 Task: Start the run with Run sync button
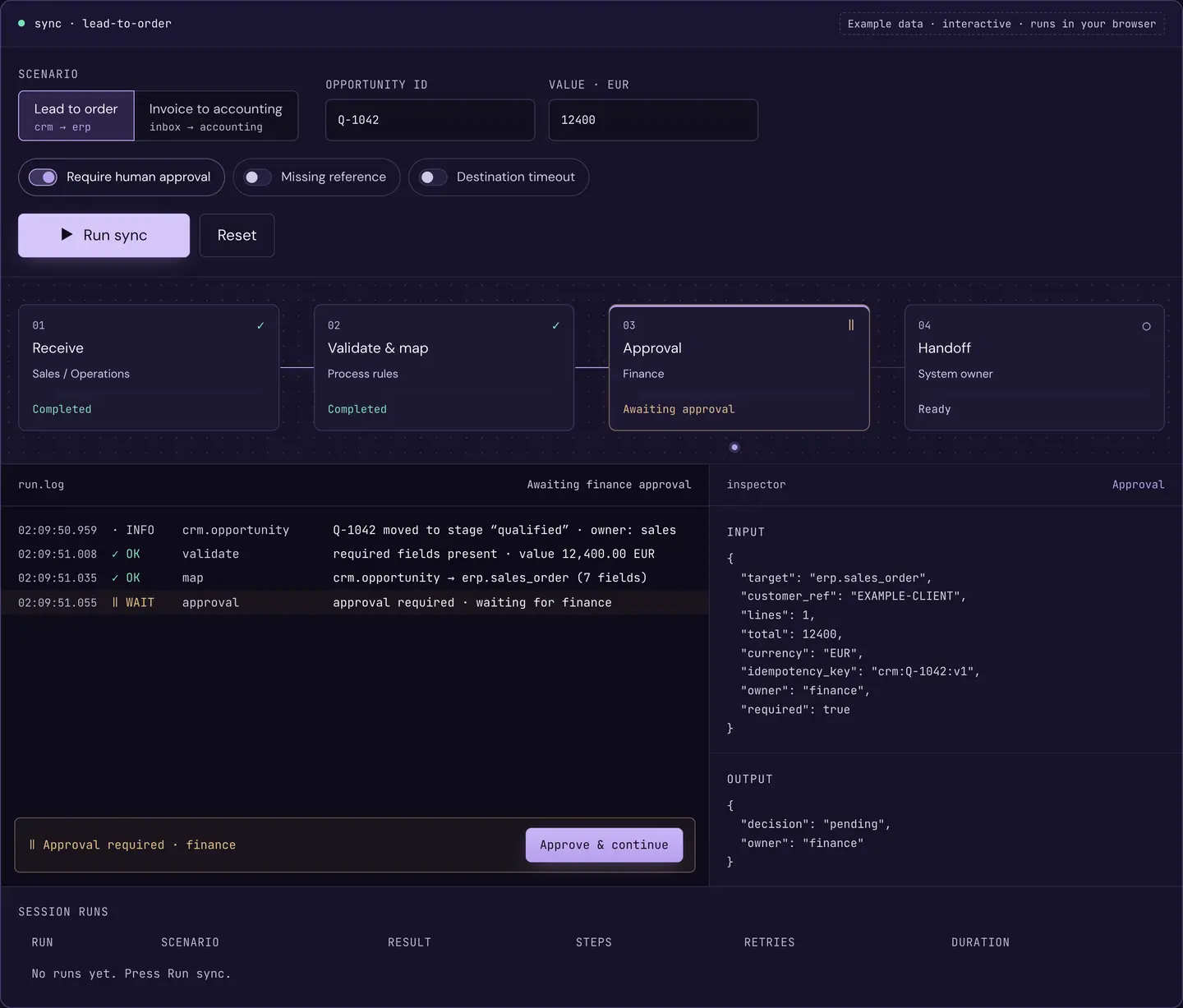pos(104,236)
